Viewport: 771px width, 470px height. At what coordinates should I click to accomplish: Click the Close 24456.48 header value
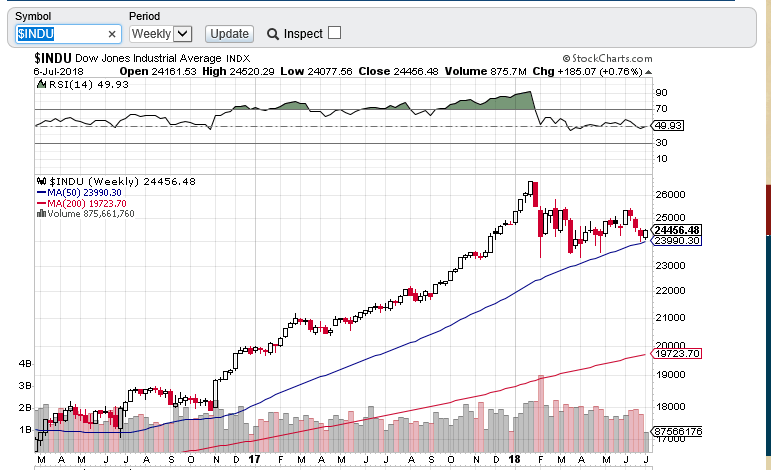point(398,72)
